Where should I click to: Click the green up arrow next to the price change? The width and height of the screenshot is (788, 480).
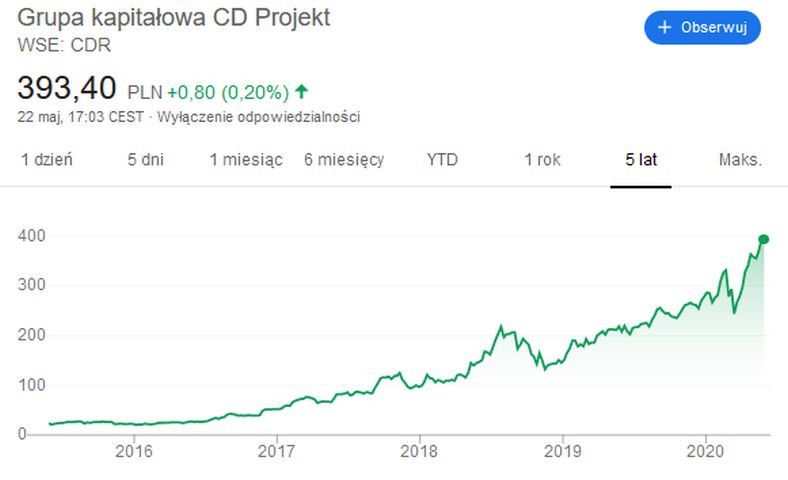pos(301,92)
